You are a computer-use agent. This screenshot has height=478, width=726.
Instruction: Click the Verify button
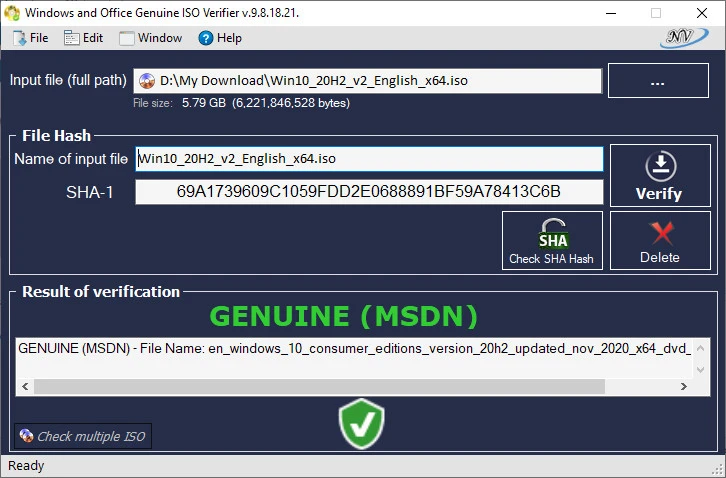coord(660,176)
